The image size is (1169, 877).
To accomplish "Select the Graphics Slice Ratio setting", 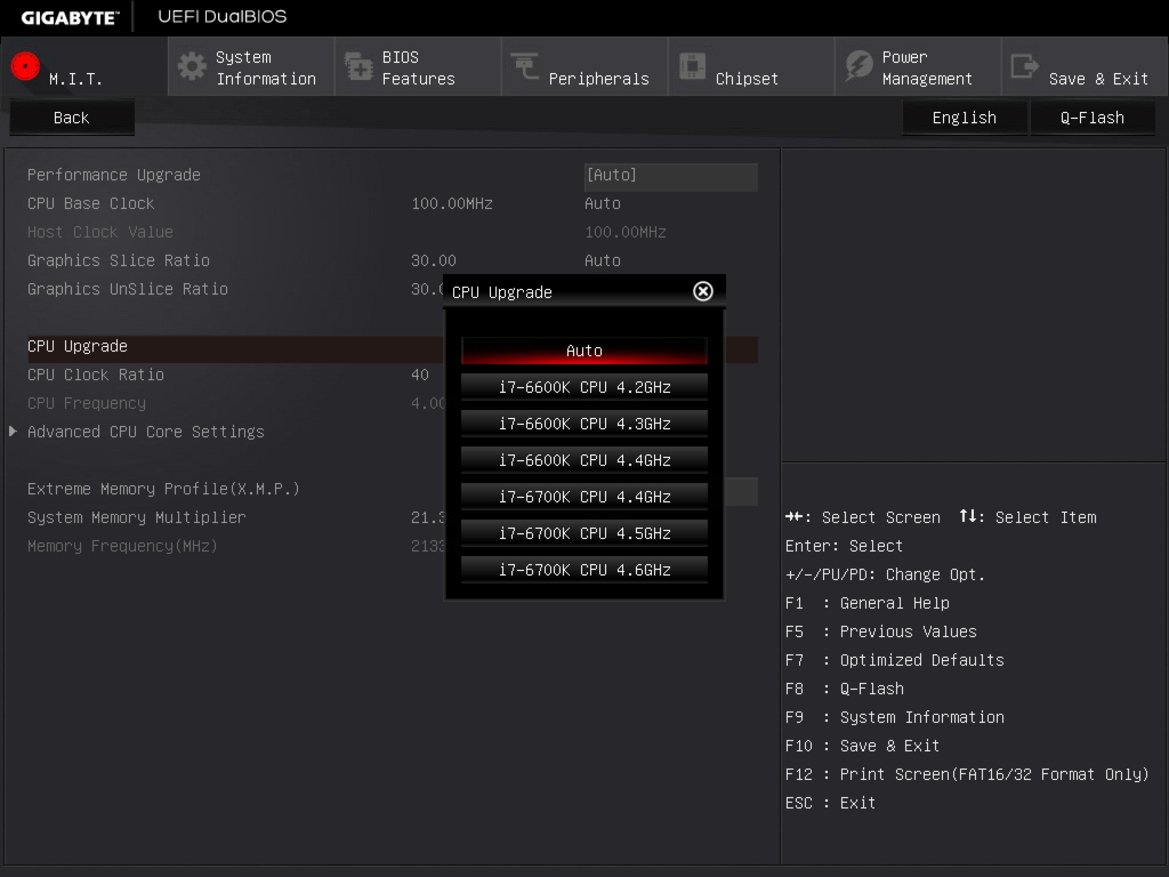I will pos(119,260).
